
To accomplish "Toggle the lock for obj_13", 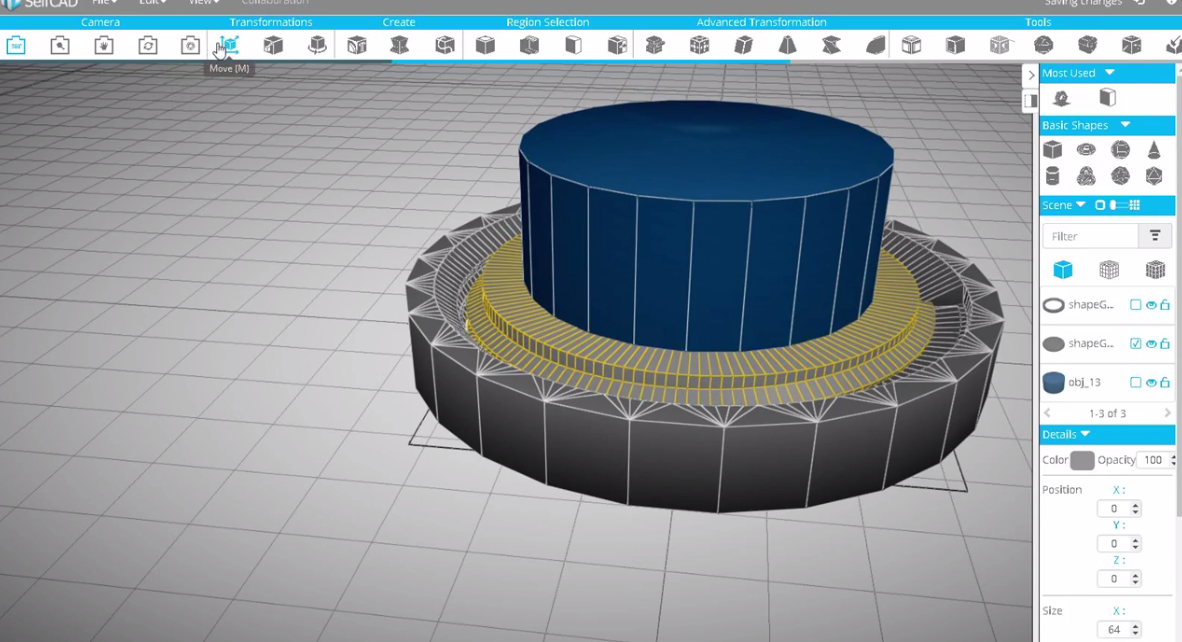I will pos(1165,382).
